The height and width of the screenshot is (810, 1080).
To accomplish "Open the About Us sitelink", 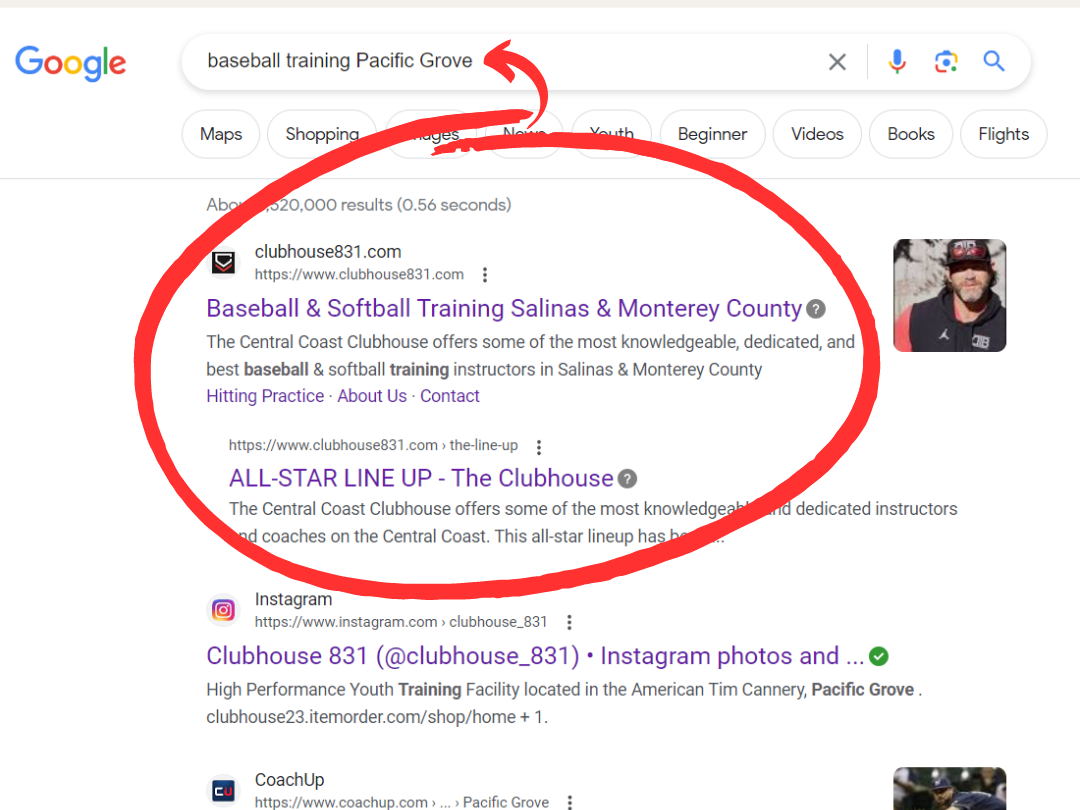I will (x=372, y=396).
